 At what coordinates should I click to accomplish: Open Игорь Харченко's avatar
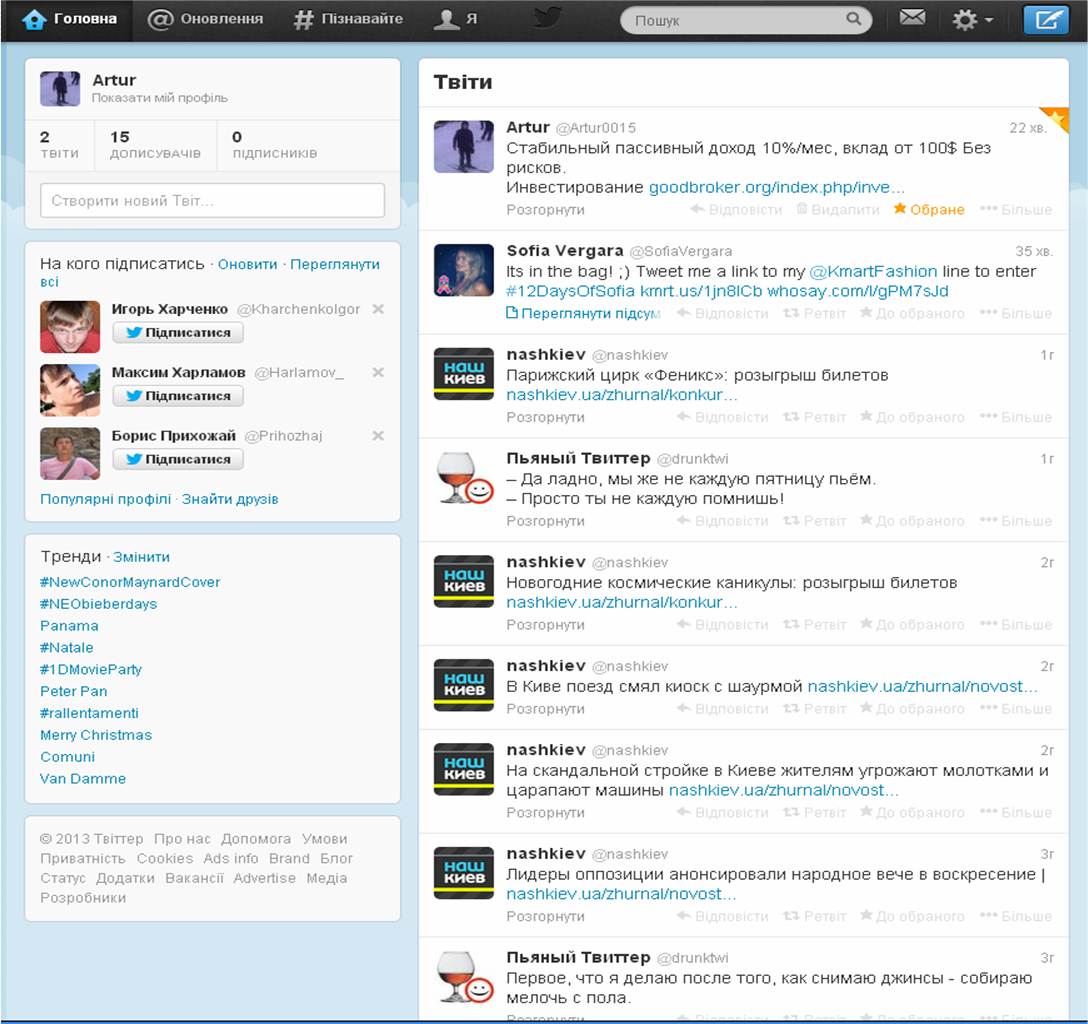pos(70,327)
